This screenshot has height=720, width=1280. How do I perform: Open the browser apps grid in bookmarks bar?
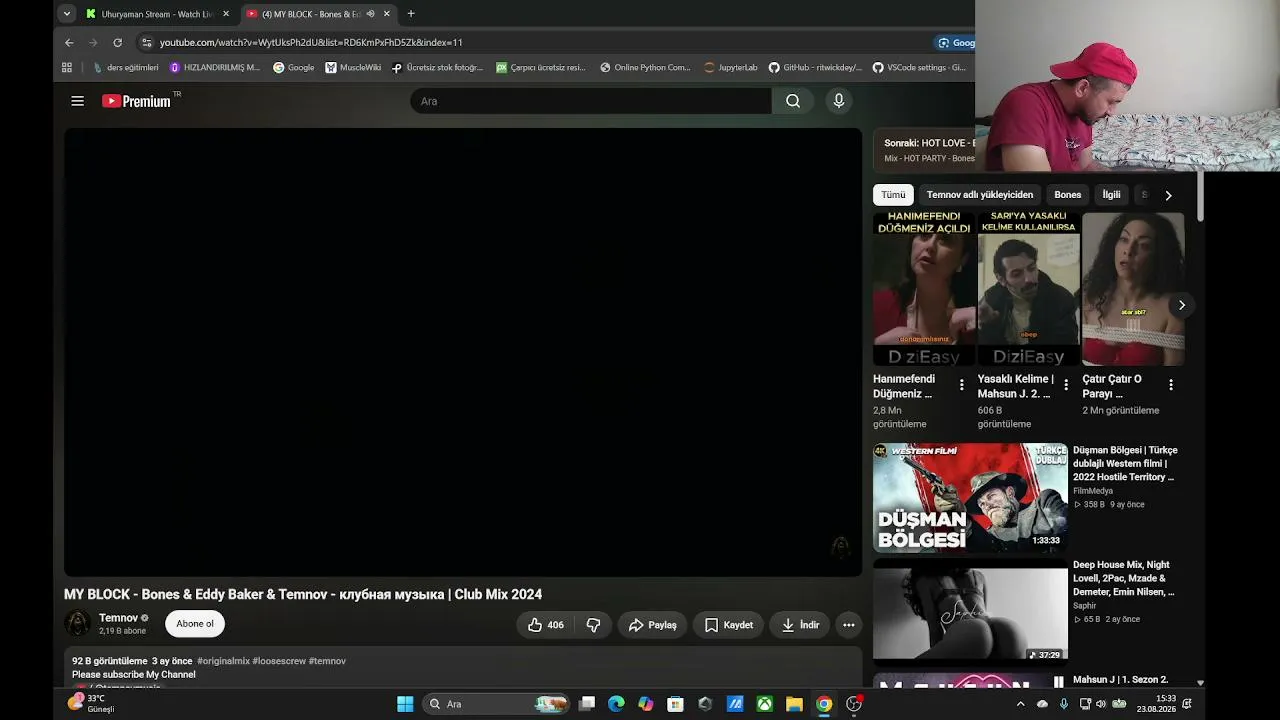(67, 68)
